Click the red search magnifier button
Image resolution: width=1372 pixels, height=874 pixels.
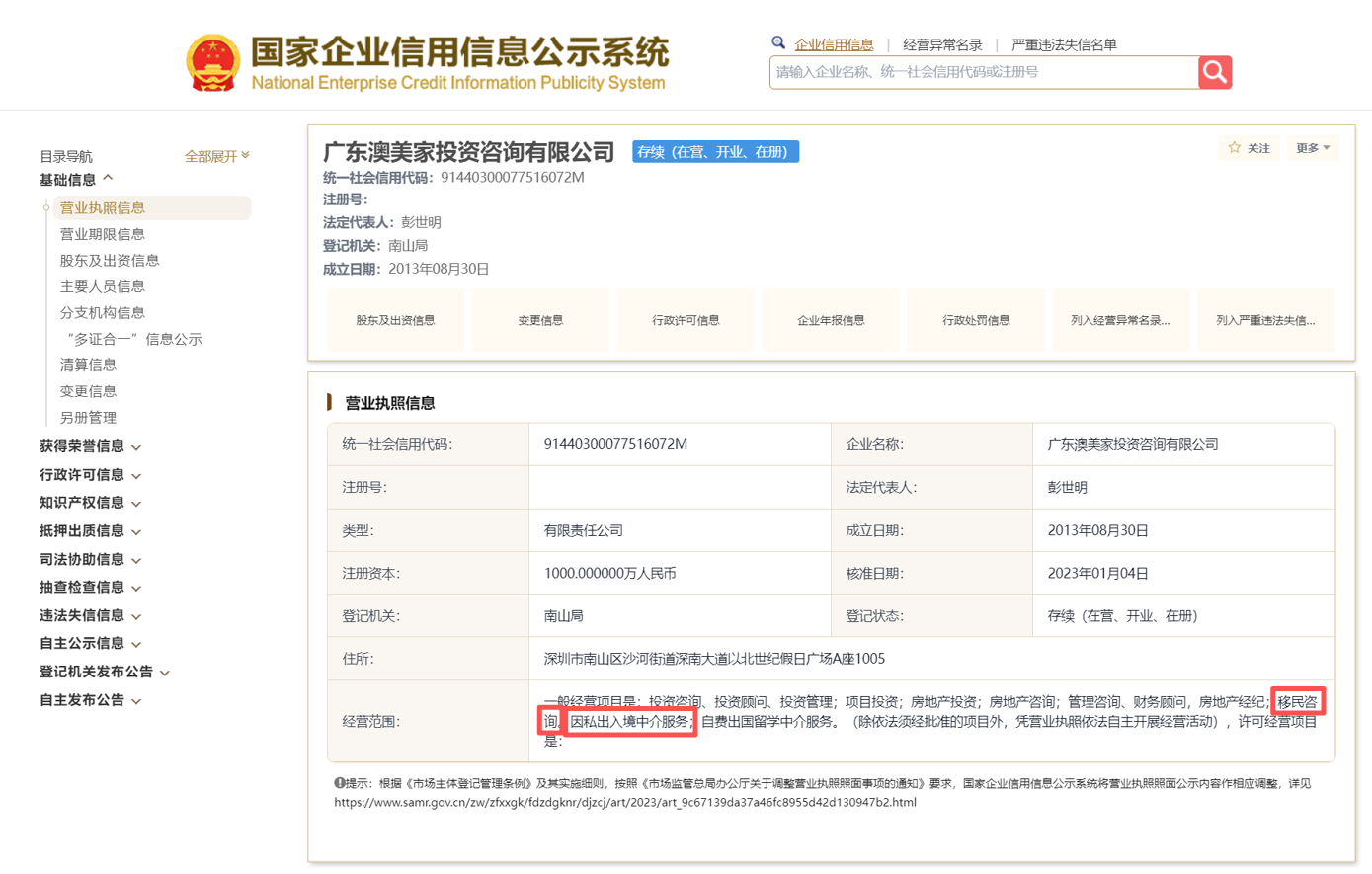(1215, 72)
